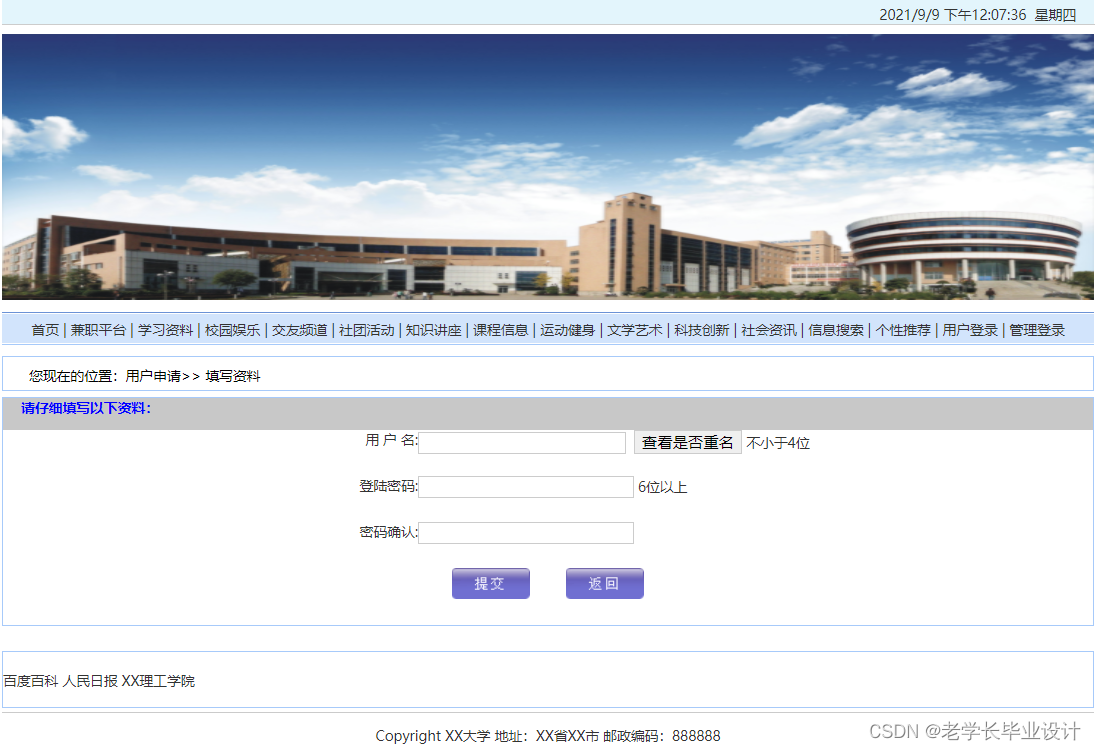Open 信息搜索 information search
The height and width of the screenshot is (750, 1096).
coord(836,330)
